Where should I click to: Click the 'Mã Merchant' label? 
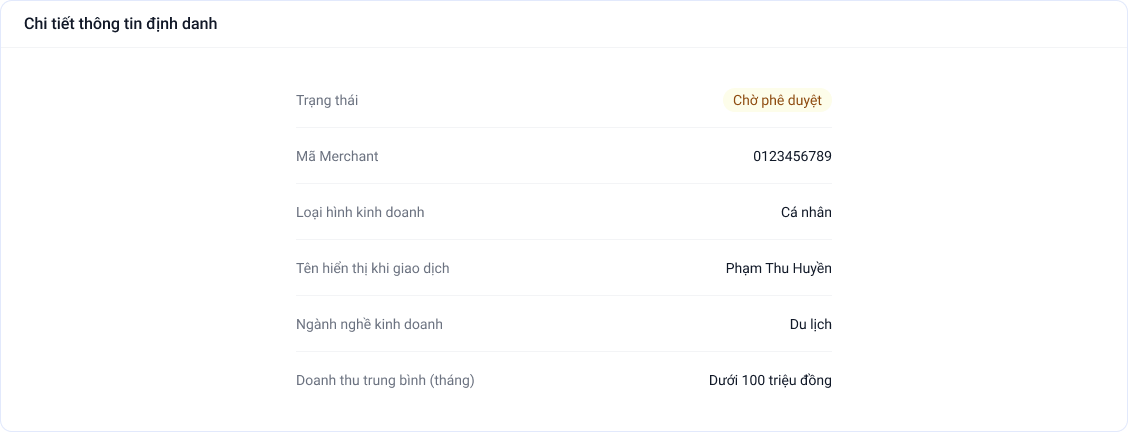point(337,156)
